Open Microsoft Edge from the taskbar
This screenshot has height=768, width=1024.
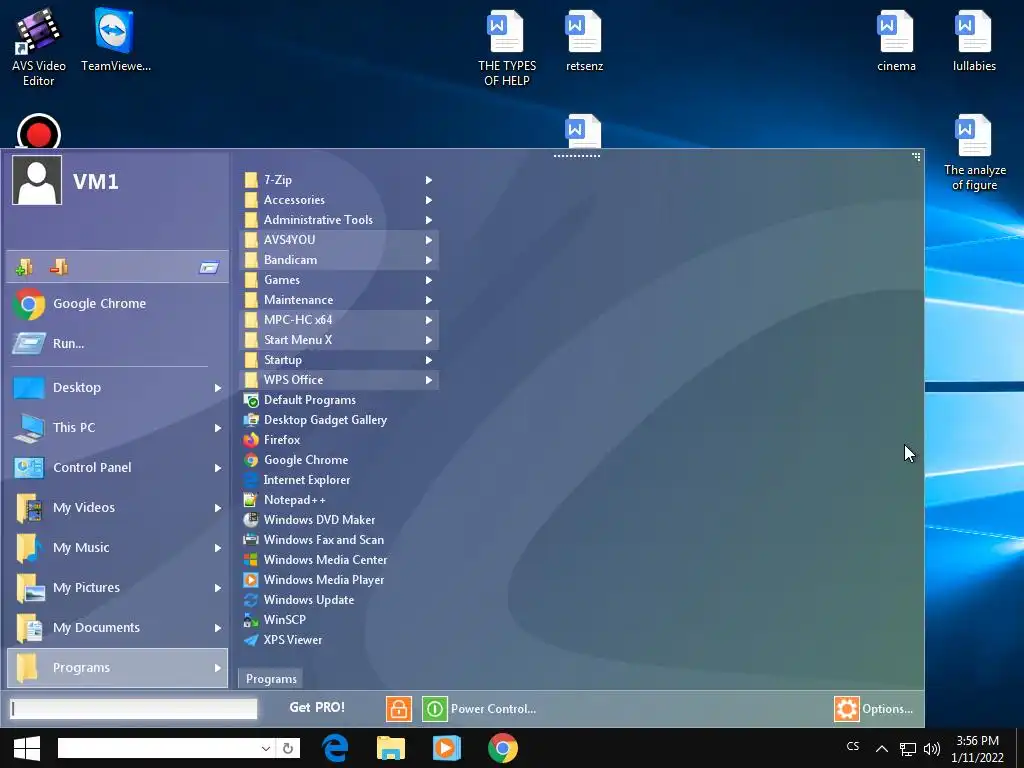[335, 748]
